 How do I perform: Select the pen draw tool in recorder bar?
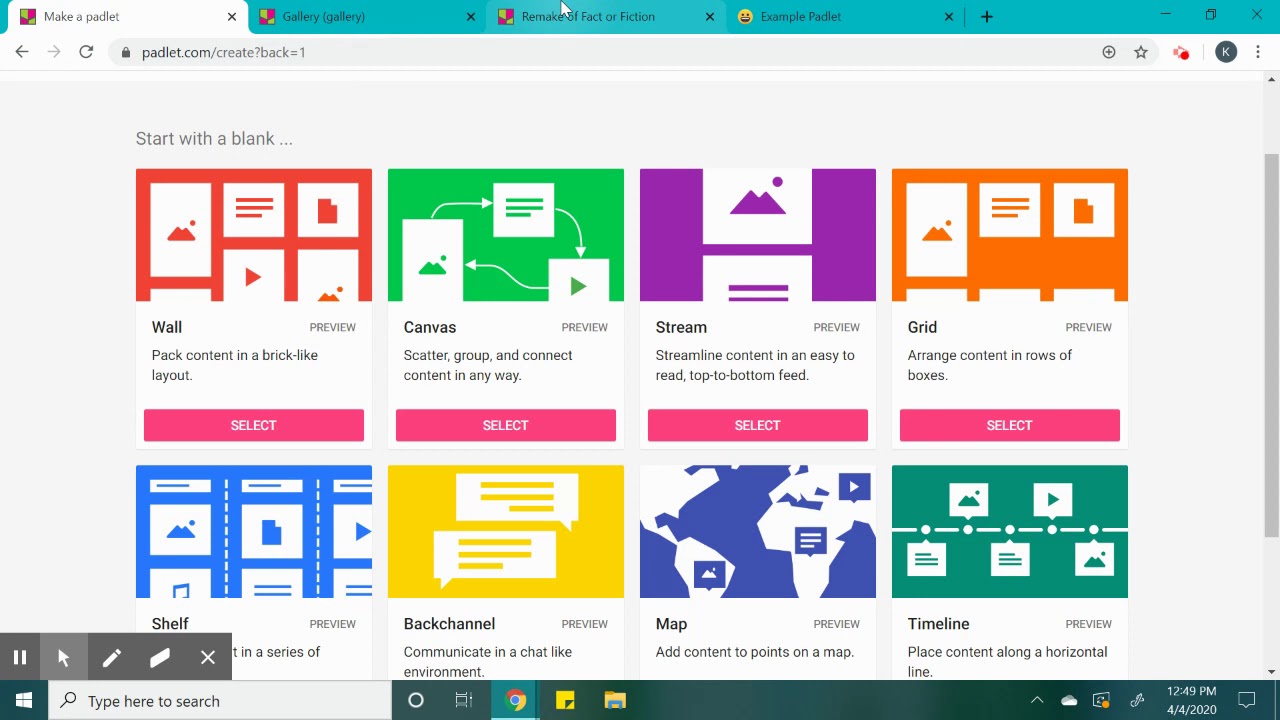pyautogui.click(x=111, y=657)
